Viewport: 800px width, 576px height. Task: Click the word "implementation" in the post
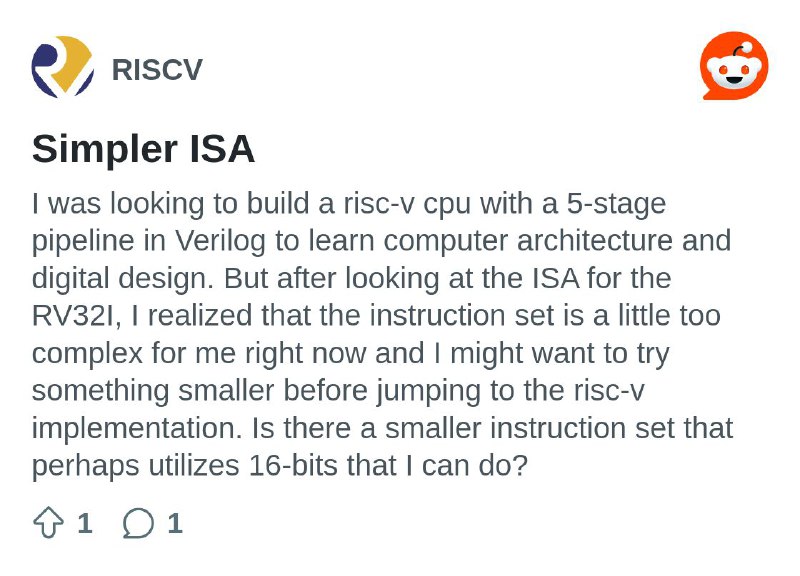point(137,429)
